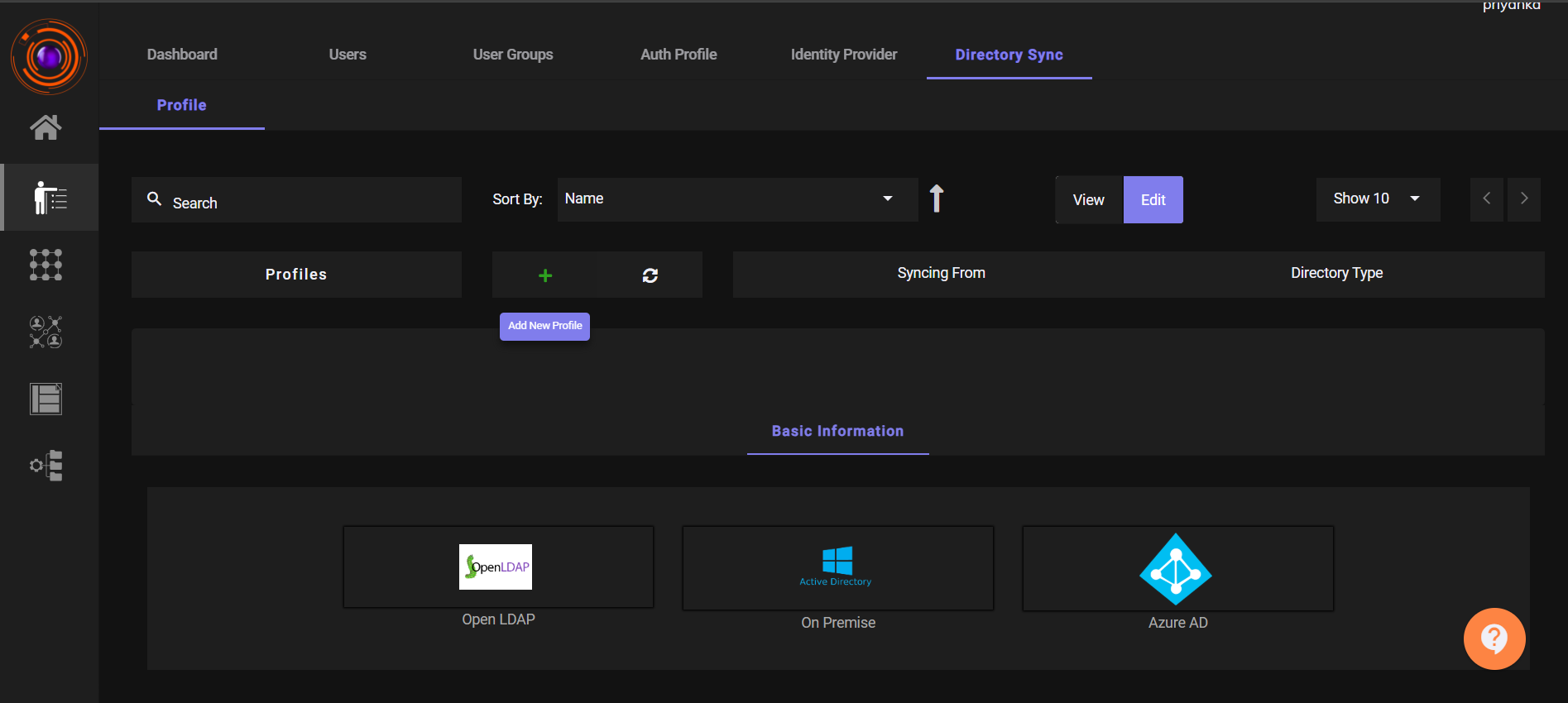
Task: Choose the Azure AD directory card
Action: tap(1177, 568)
